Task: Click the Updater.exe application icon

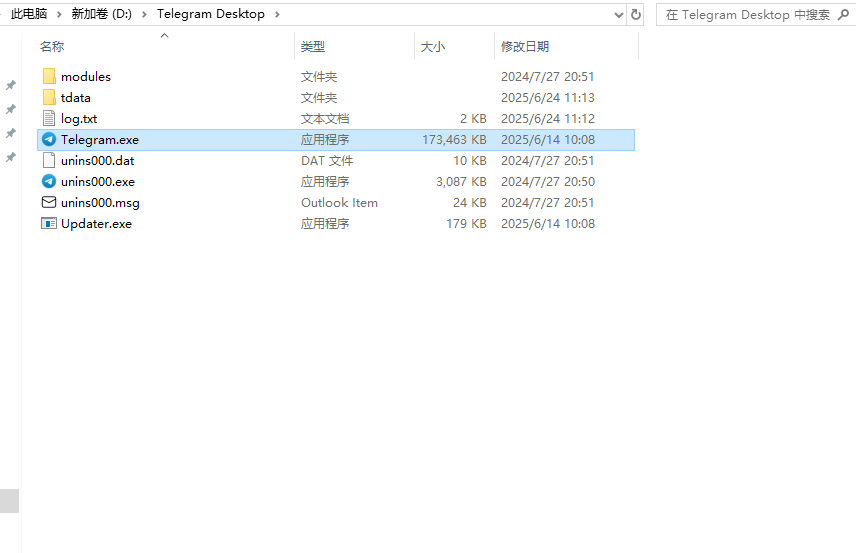Action: point(49,223)
